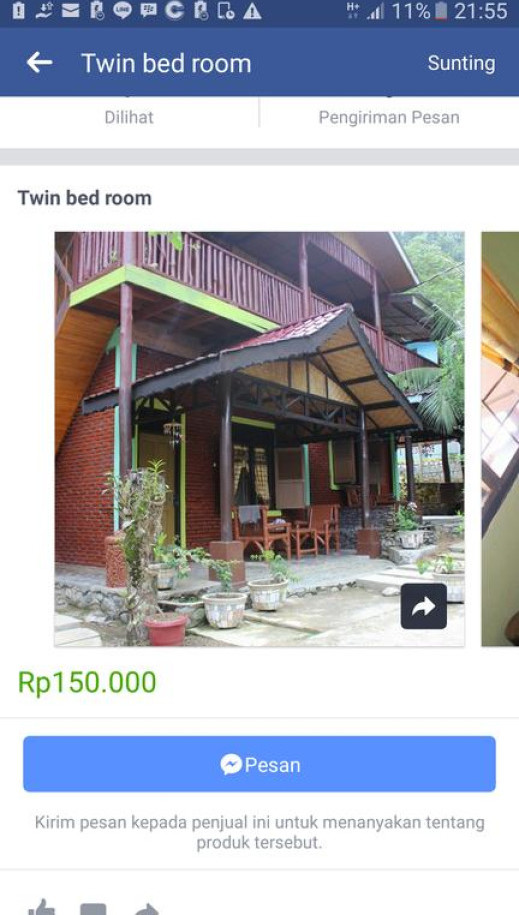Tap the share arrow on house photo
The width and height of the screenshot is (519, 915).
click(x=424, y=606)
